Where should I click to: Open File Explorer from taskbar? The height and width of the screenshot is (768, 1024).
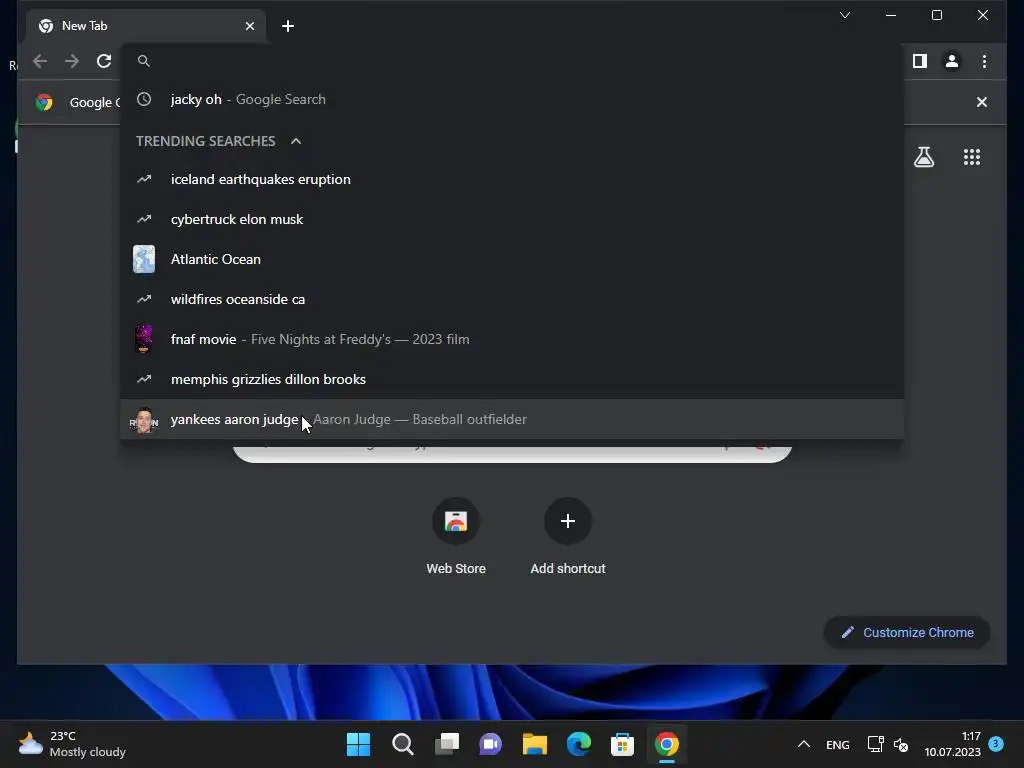[x=534, y=744]
